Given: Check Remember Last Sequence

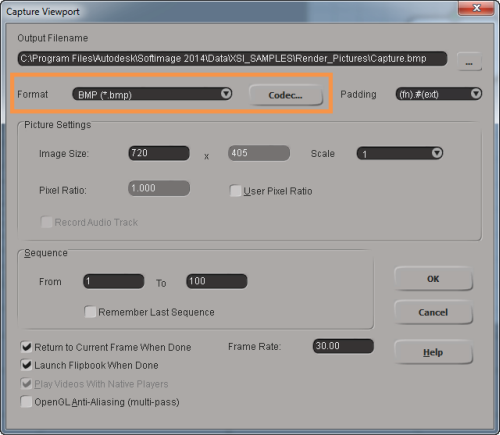Looking at the screenshot, I should (x=90, y=312).
